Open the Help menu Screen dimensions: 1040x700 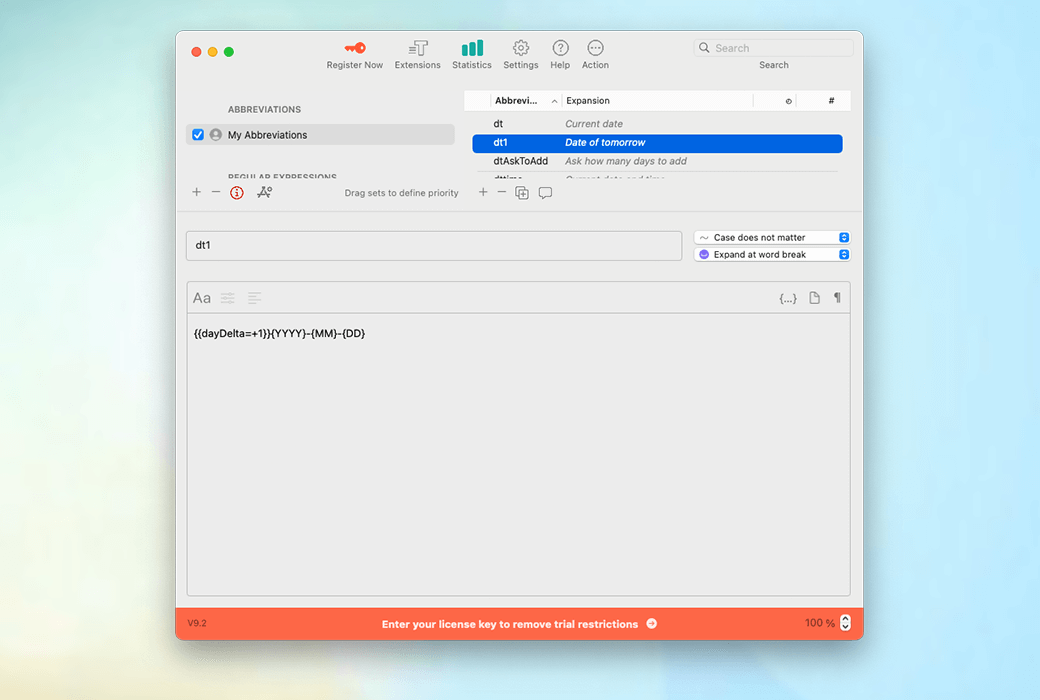point(560,54)
